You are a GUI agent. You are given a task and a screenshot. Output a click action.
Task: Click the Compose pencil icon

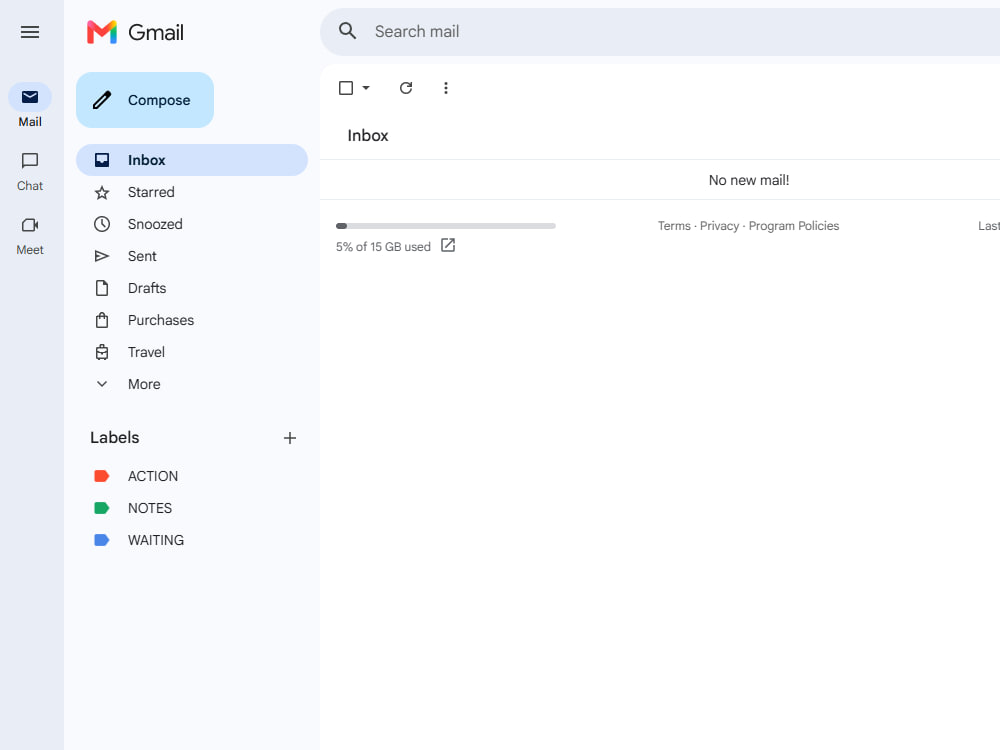pyautogui.click(x=102, y=100)
